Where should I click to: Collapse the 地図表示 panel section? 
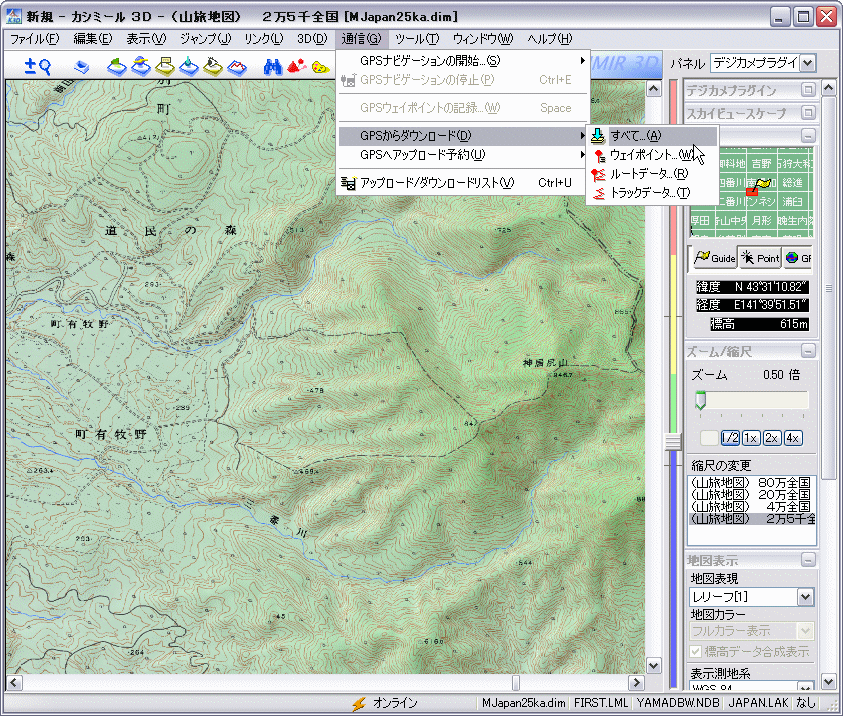pos(808,560)
